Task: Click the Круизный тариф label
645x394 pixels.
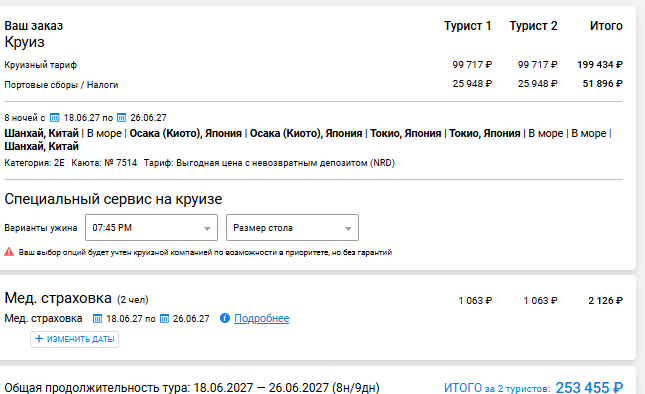Action: pyautogui.click(x=40, y=65)
